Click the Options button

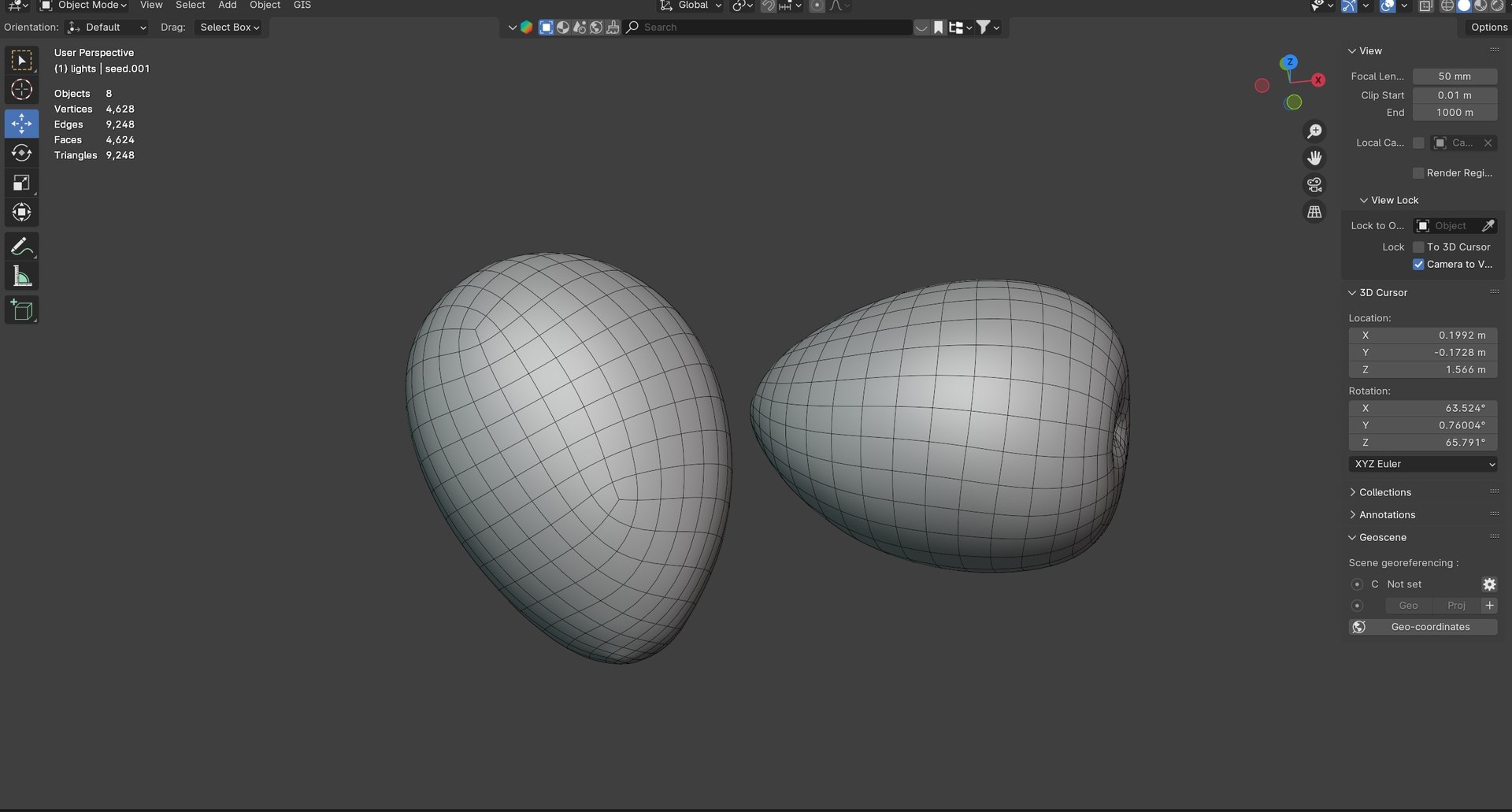tap(1488, 28)
